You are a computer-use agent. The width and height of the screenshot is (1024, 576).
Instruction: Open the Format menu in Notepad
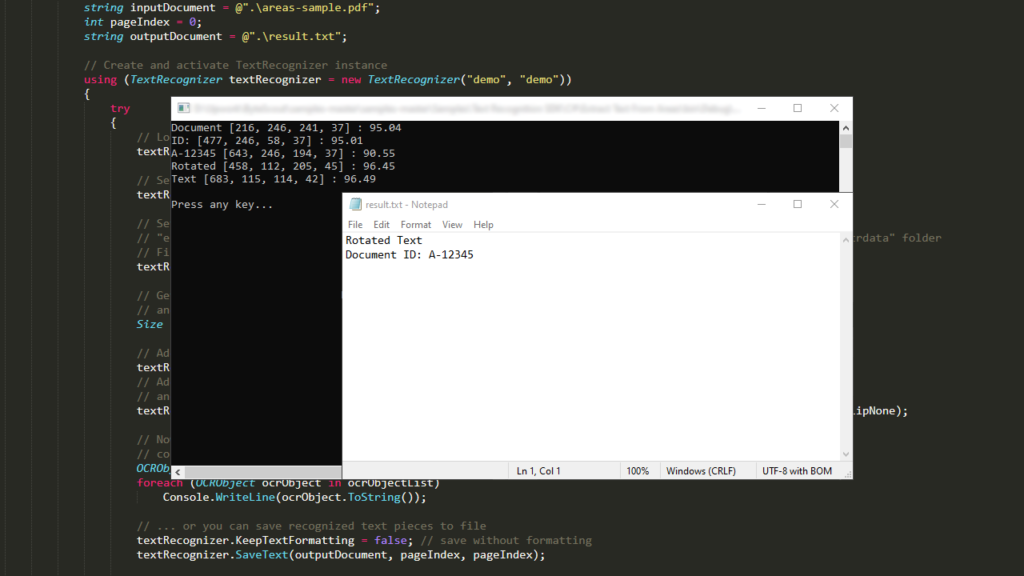[x=416, y=225]
